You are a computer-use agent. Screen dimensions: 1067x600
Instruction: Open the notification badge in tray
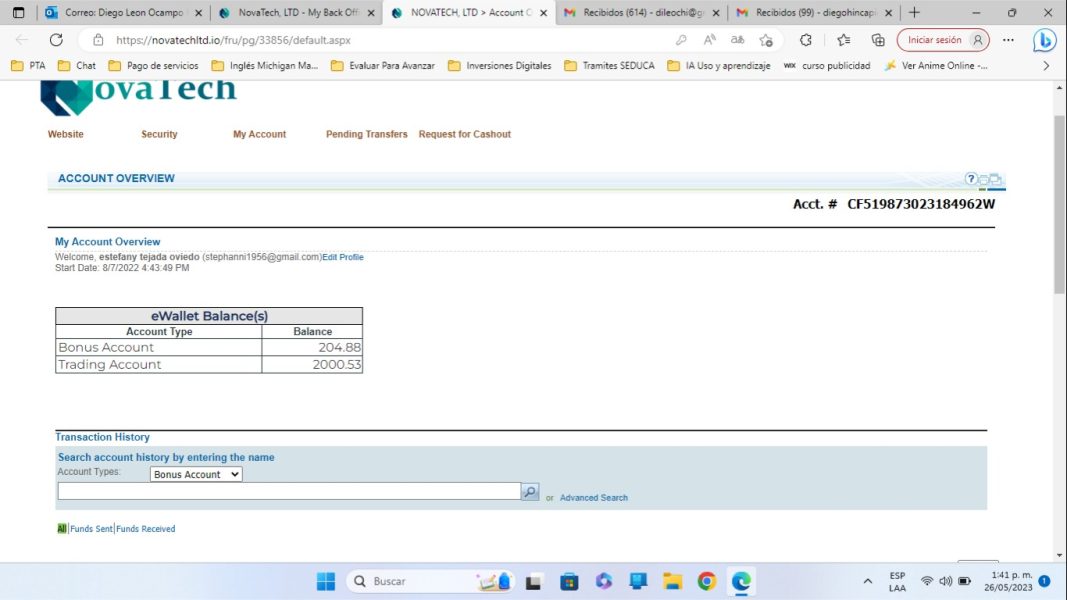[1044, 581]
